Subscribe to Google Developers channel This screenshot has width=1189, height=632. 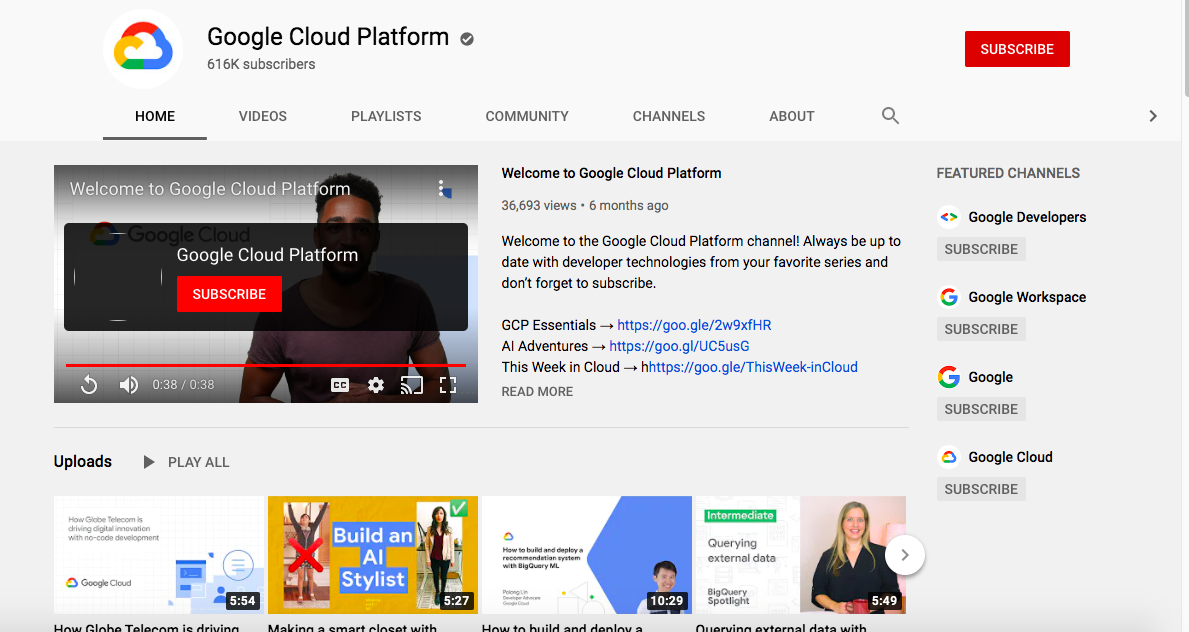pyautogui.click(x=981, y=250)
